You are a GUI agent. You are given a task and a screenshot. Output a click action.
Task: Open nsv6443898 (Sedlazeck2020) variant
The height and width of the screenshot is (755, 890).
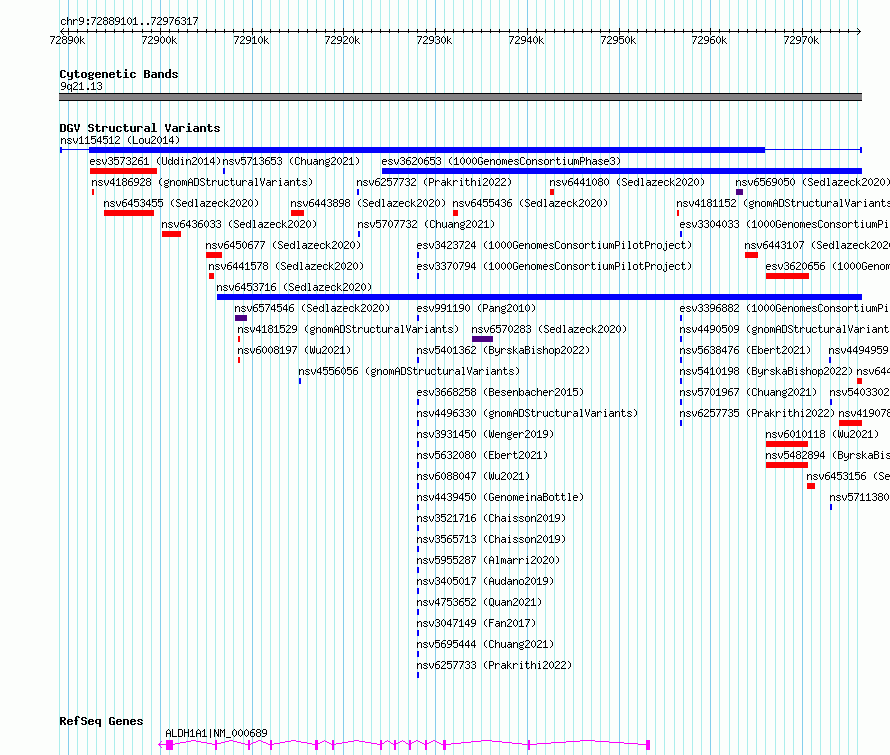pyautogui.click(x=368, y=203)
